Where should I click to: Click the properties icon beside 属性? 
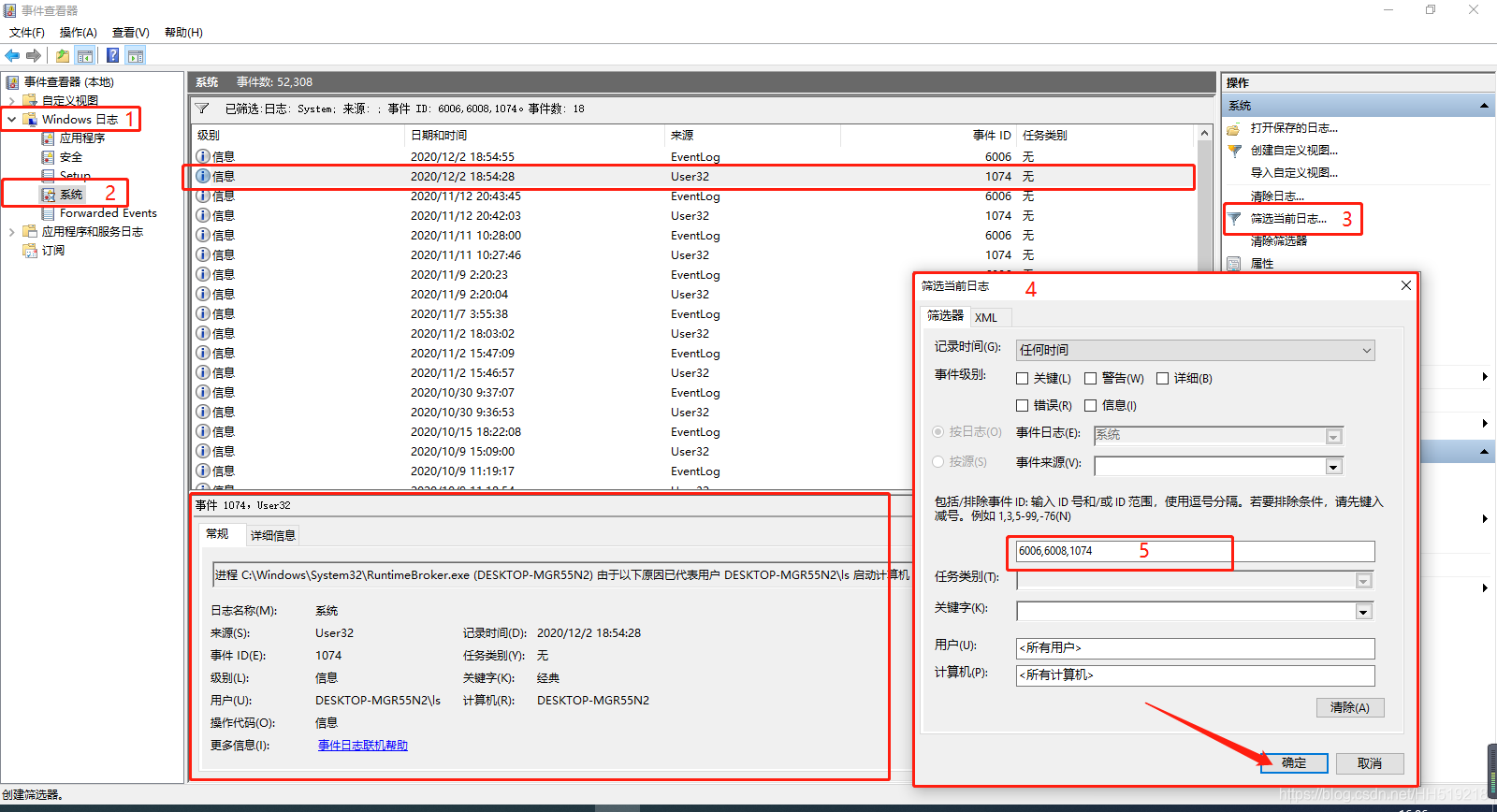pos(1234,264)
